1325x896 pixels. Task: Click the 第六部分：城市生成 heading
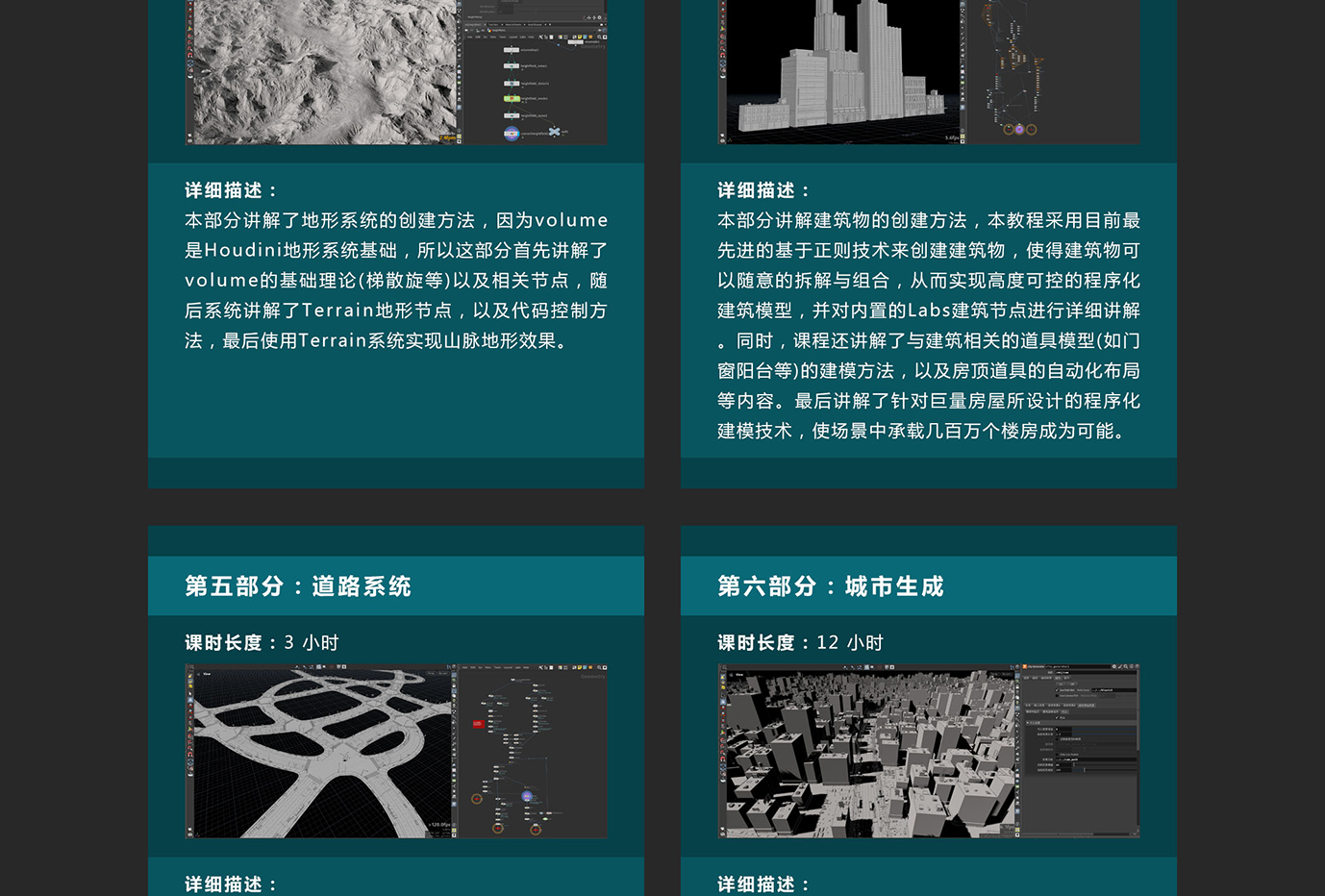(x=830, y=586)
